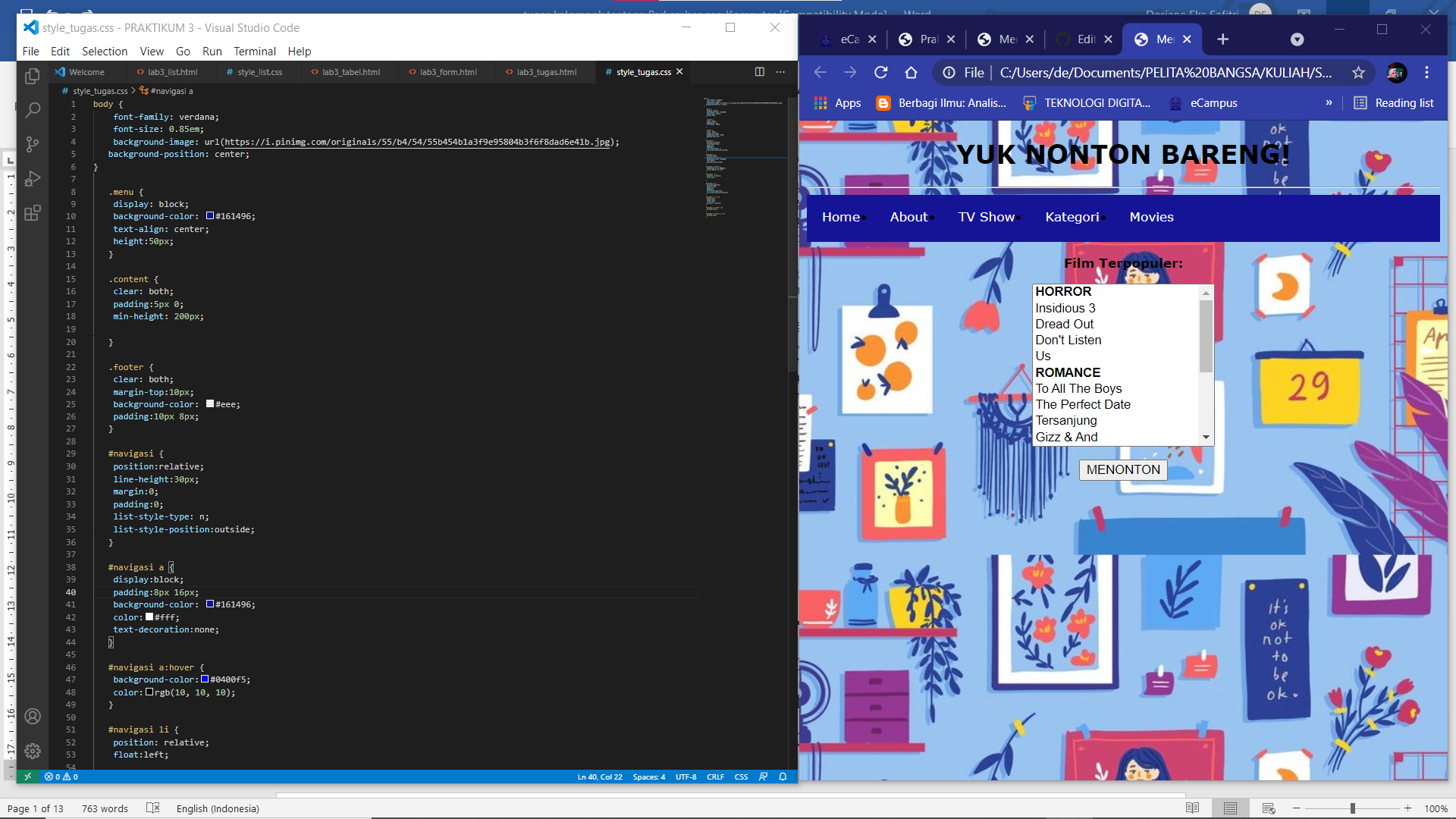
Task: Open the editor More Actions ellipsis
Action: pyautogui.click(x=780, y=71)
